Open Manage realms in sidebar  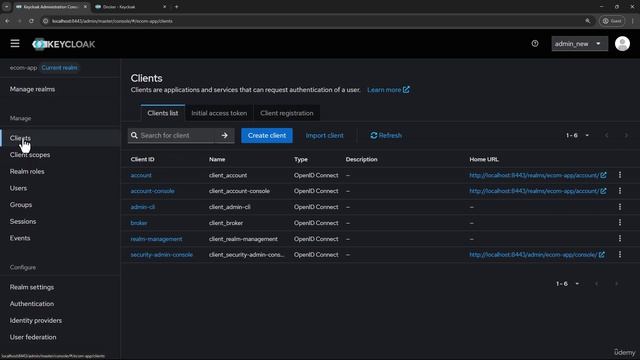click(x=32, y=89)
